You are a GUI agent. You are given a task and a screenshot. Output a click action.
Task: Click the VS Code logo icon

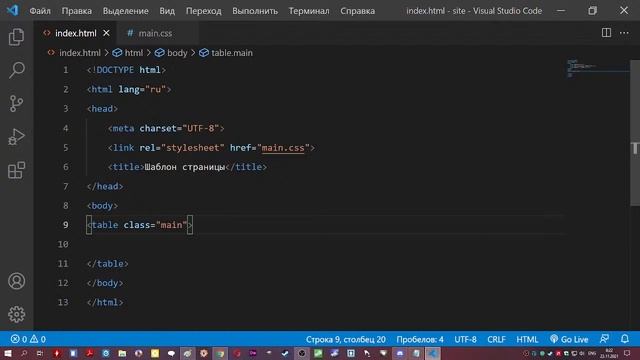pos(12,10)
